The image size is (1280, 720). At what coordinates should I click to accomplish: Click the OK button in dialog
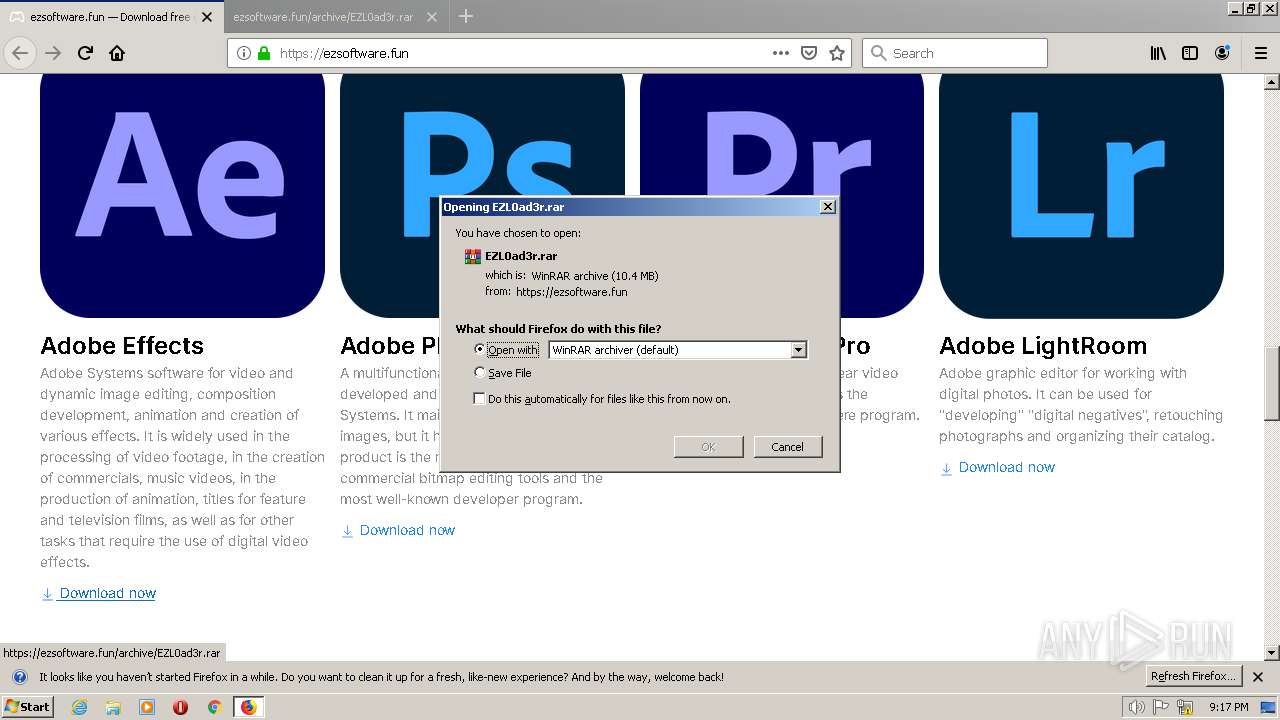click(x=708, y=447)
